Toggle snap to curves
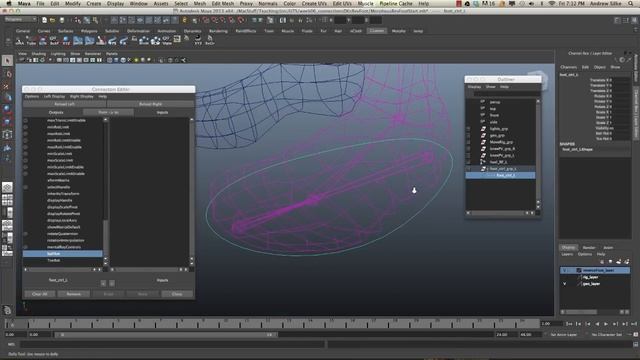 (214, 20)
